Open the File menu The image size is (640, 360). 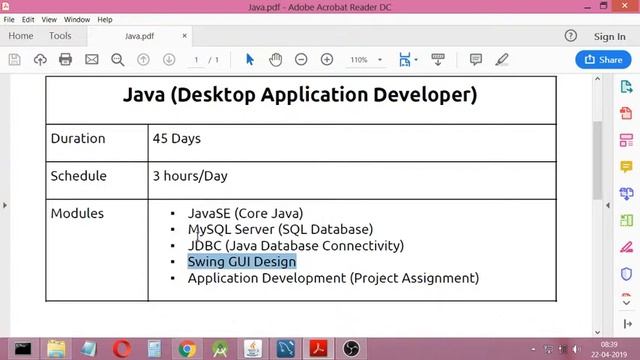point(9,20)
